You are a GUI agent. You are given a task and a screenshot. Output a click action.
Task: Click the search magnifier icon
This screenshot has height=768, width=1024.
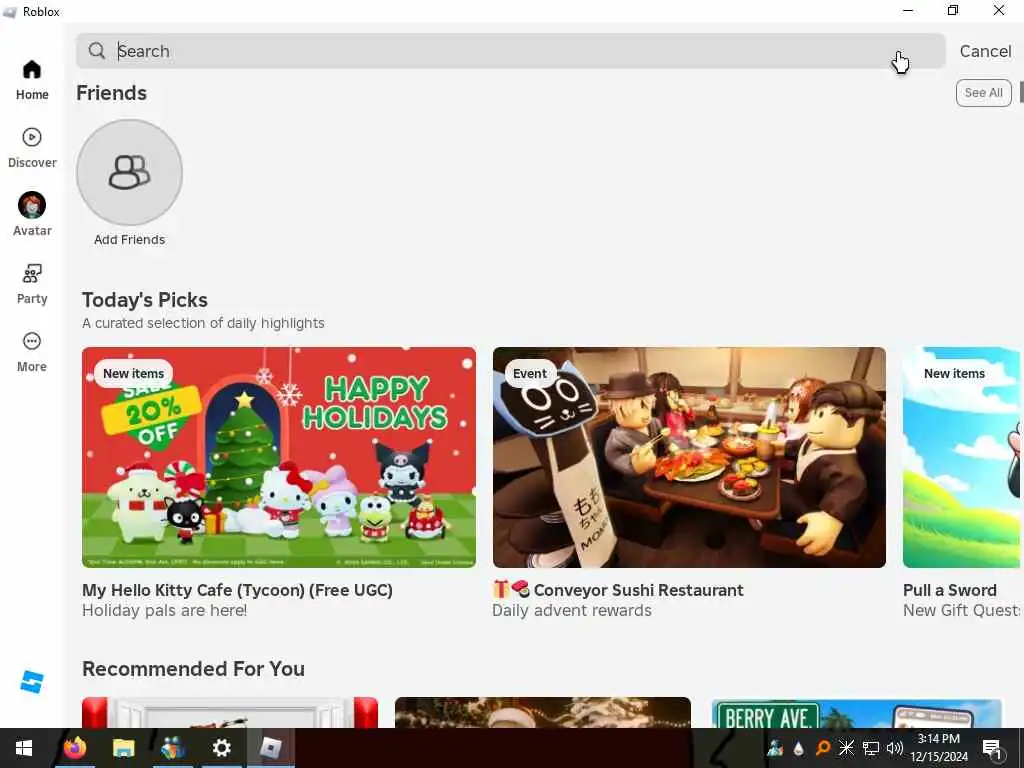click(97, 51)
